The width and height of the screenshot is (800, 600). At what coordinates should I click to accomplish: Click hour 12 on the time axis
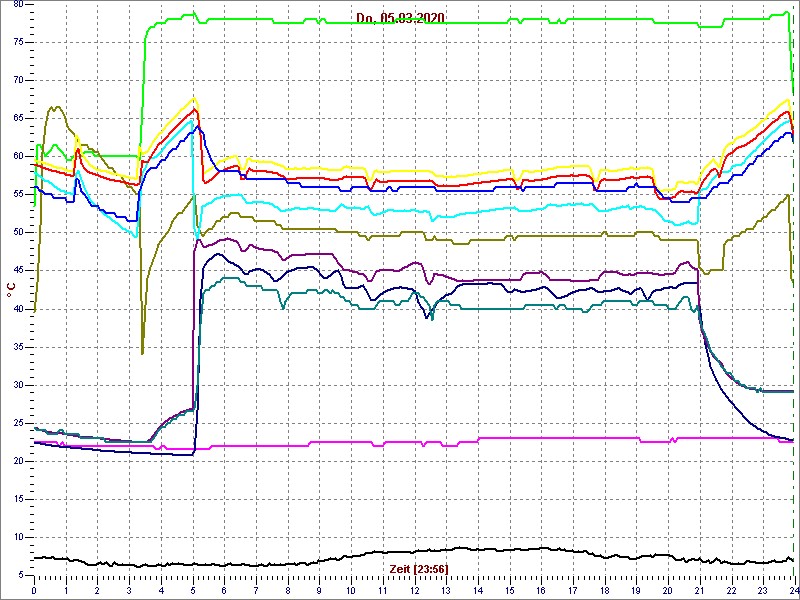414,590
